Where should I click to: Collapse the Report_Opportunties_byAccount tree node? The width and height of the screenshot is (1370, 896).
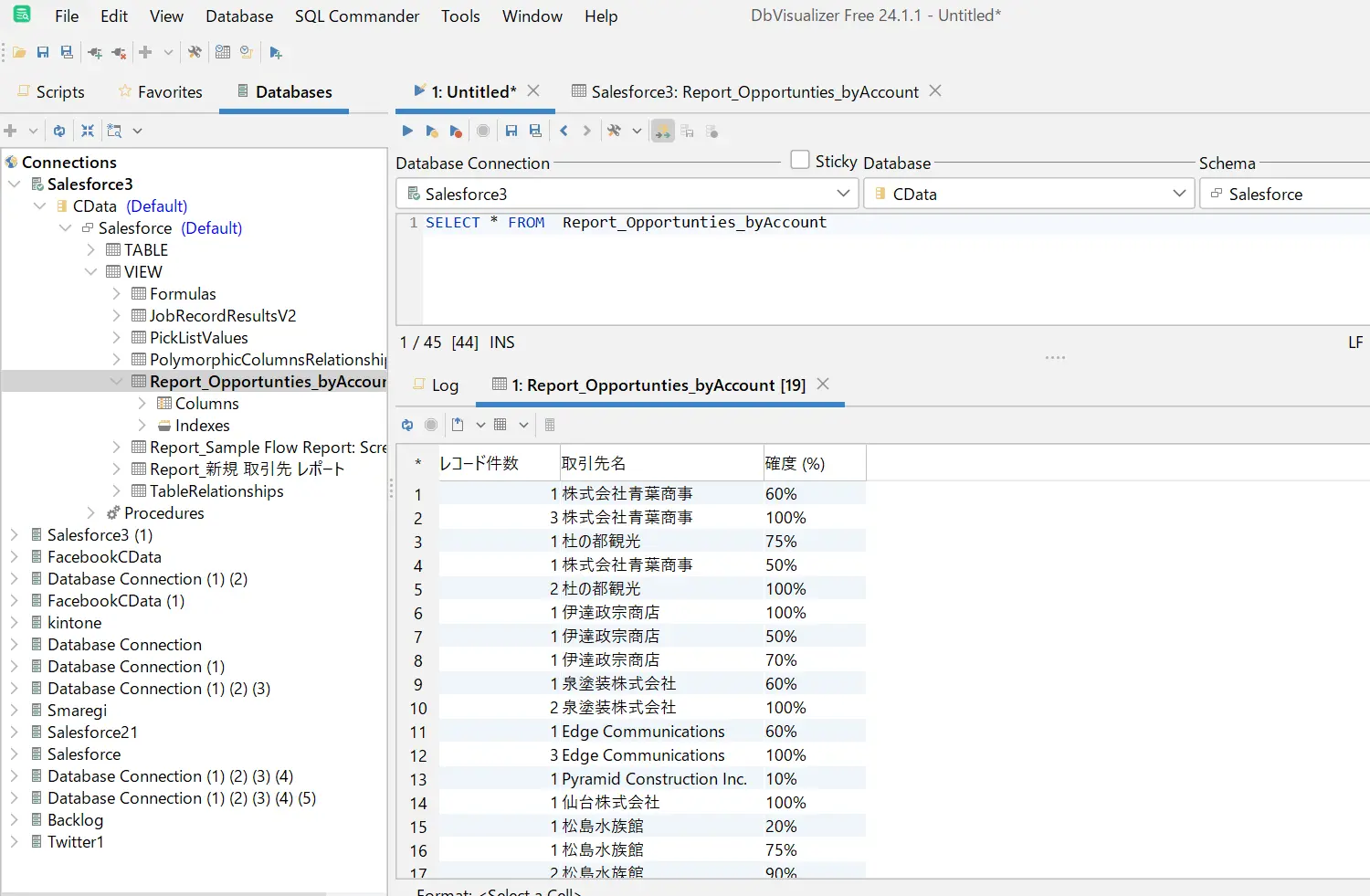coord(116,382)
